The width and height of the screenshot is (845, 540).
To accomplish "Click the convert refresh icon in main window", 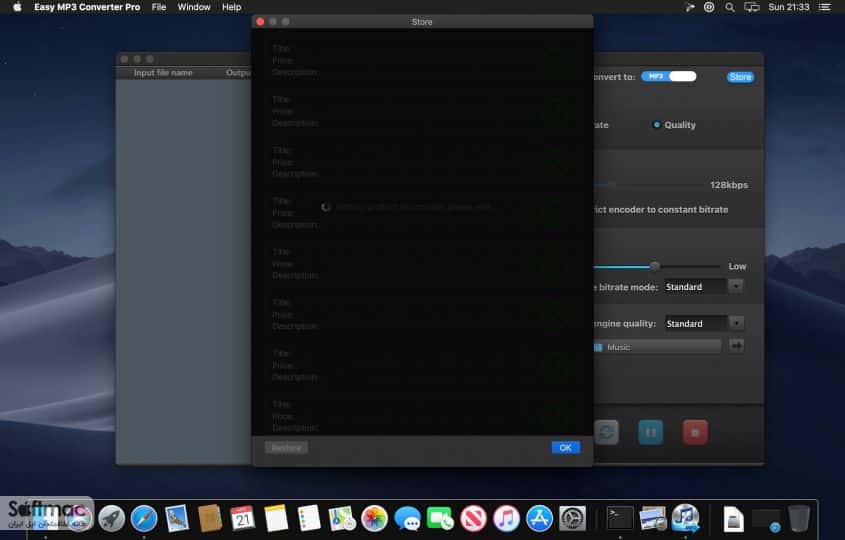I will (x=607, y=432).
